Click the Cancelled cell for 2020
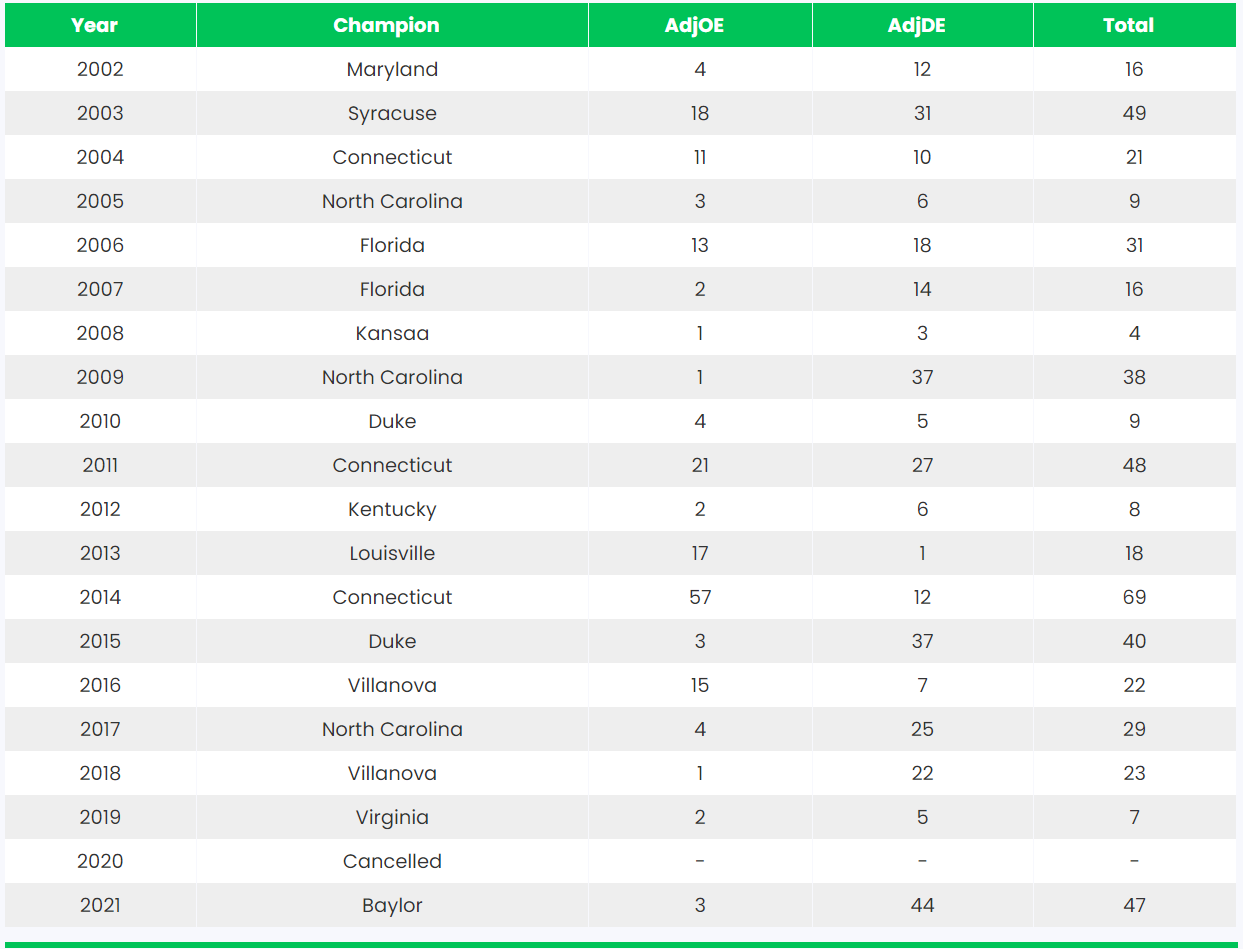The image size is (1243, 949). click(392, 861)
